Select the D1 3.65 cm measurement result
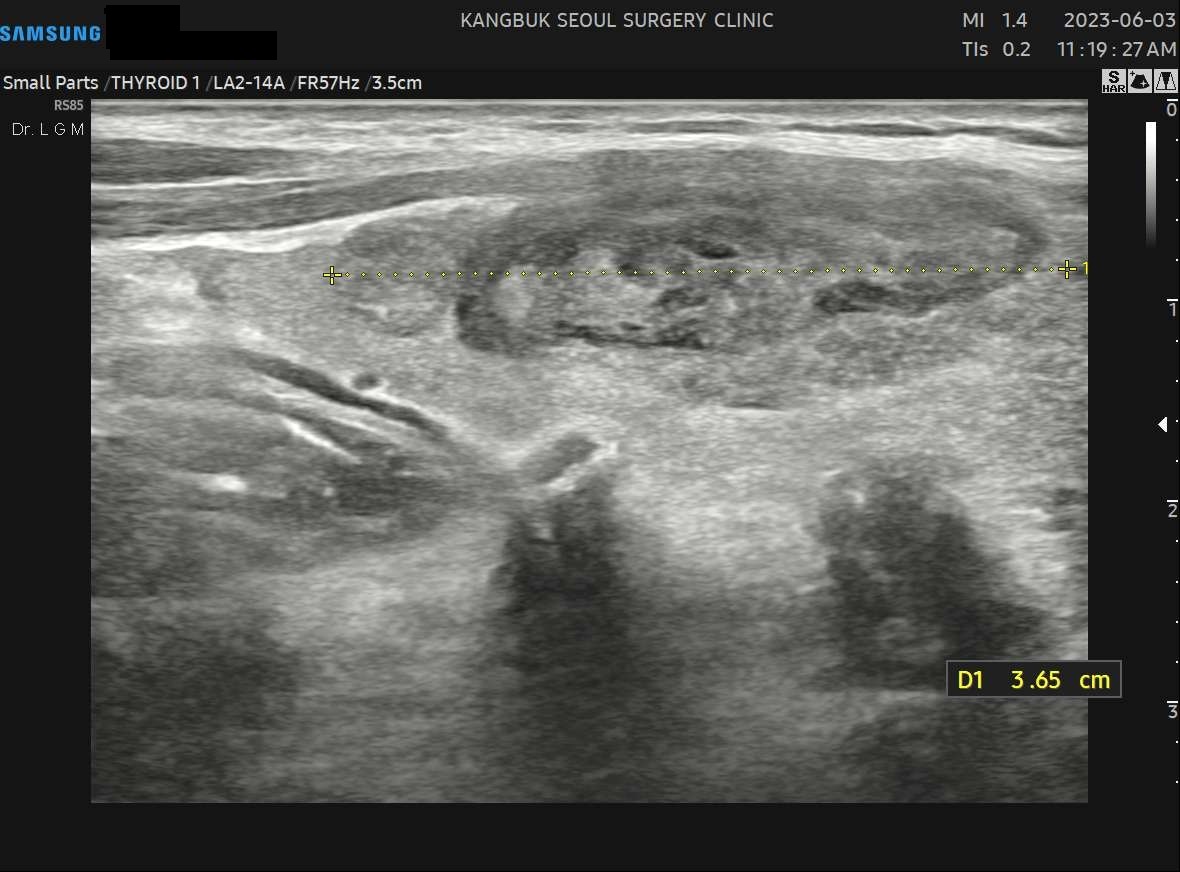1180x872 pixels. tap(1033, 680)
